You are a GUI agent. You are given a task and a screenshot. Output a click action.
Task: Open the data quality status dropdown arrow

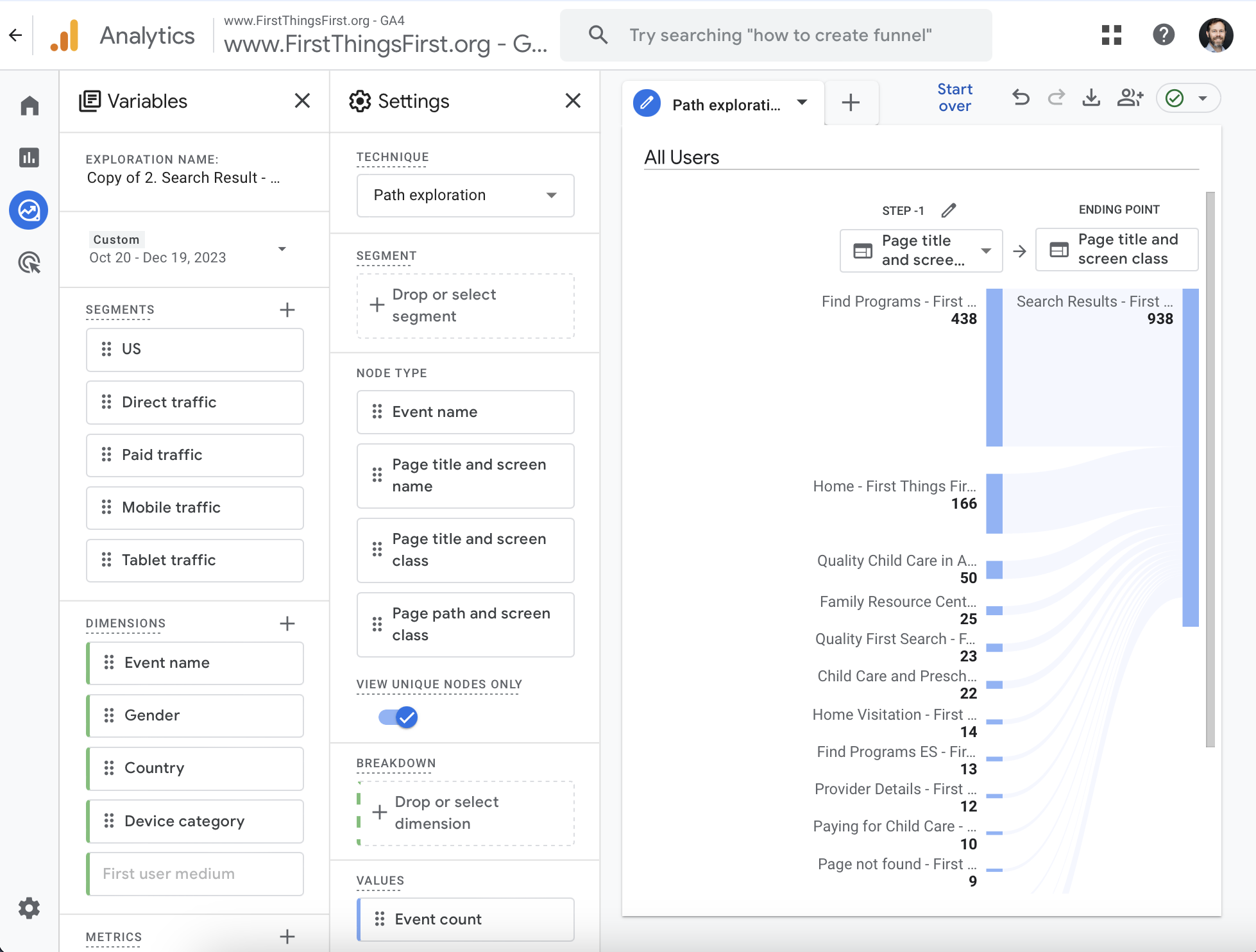1203,98
